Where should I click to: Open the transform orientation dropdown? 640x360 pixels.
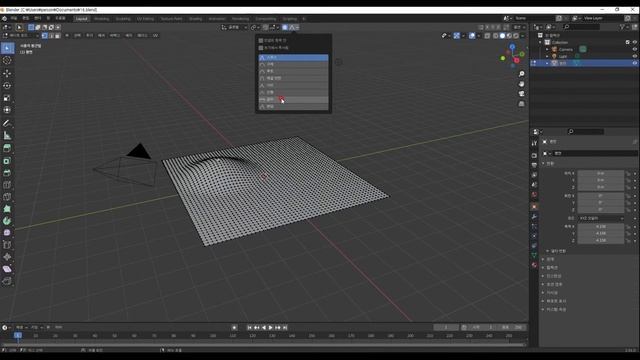(234, 27)
